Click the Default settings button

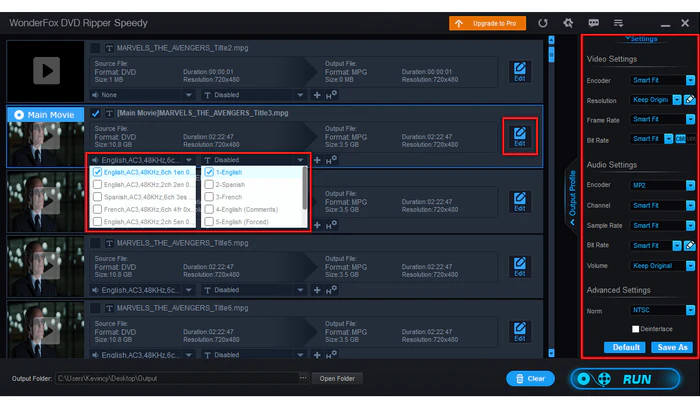[x=625, y=347]
